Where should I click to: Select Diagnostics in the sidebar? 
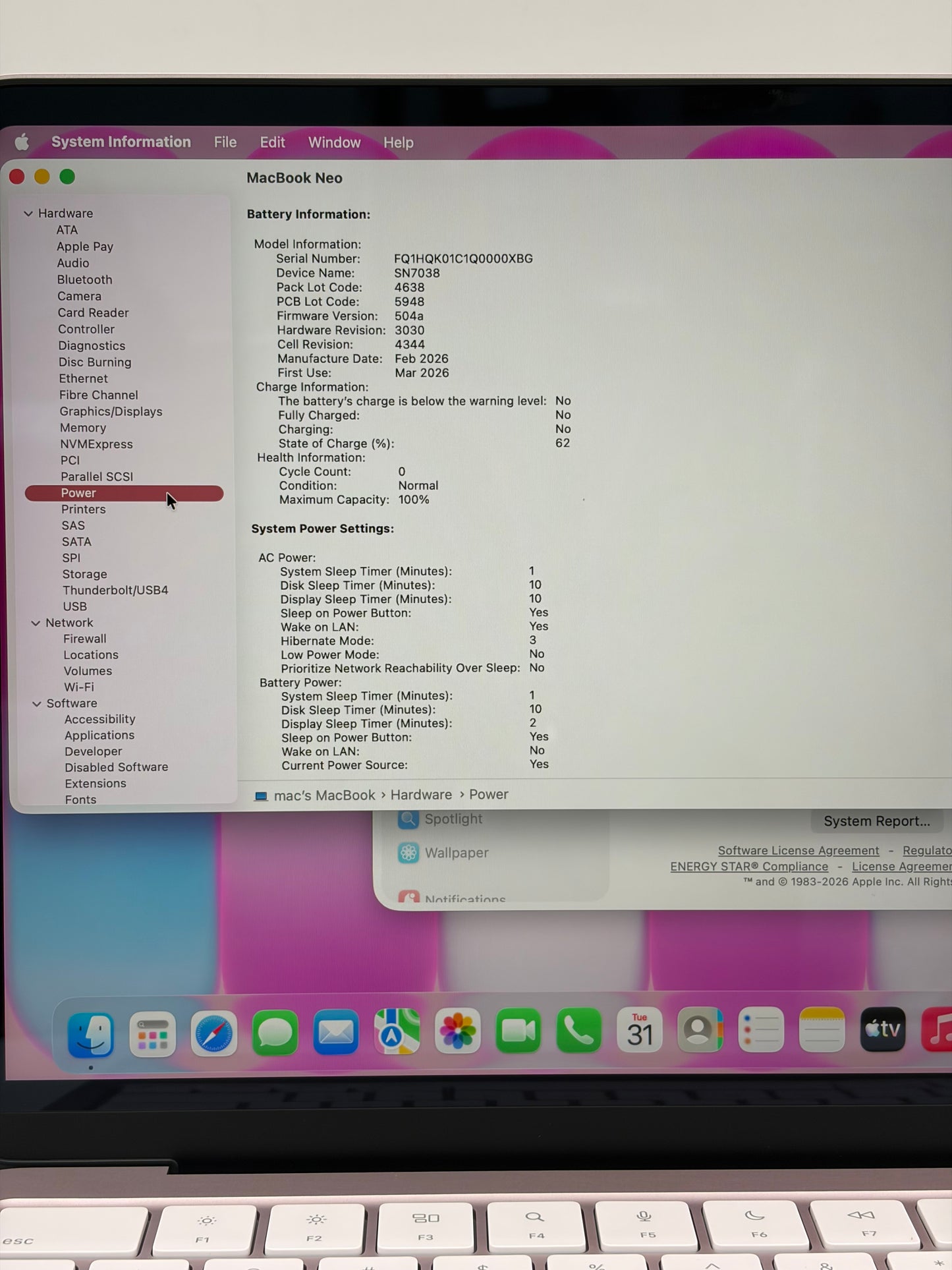[x=92, y=345]
